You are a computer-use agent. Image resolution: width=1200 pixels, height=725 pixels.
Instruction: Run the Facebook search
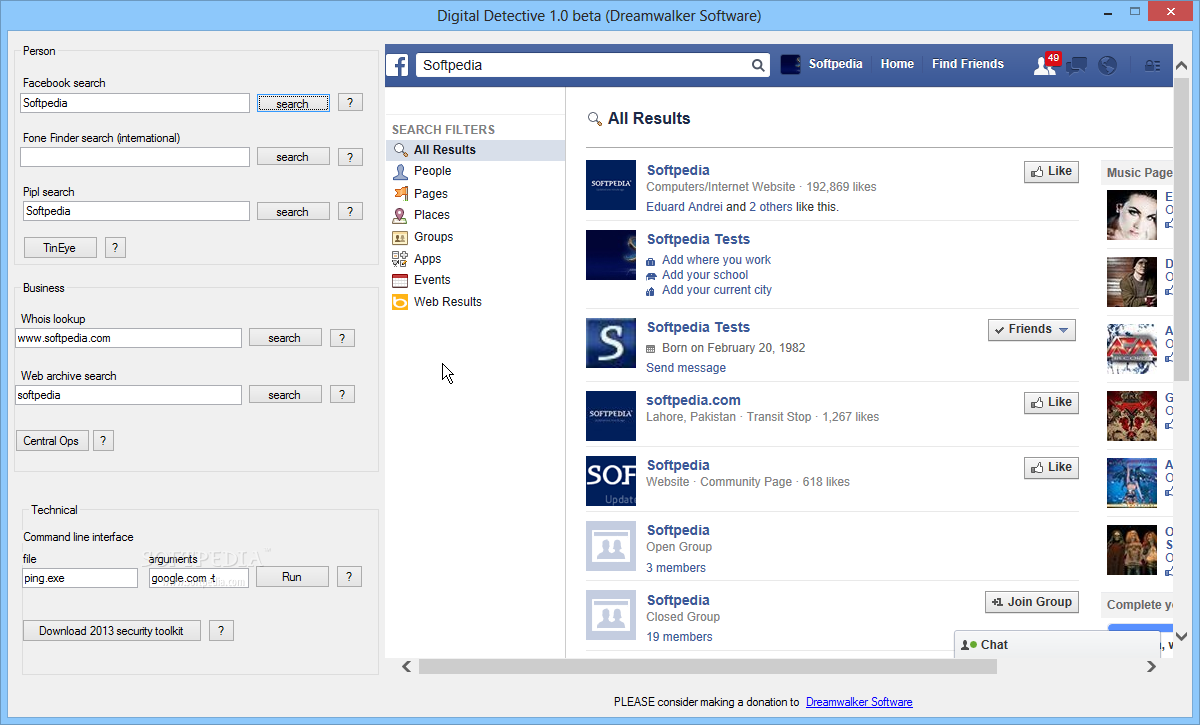pyautogui.click(x=293, y=103)
